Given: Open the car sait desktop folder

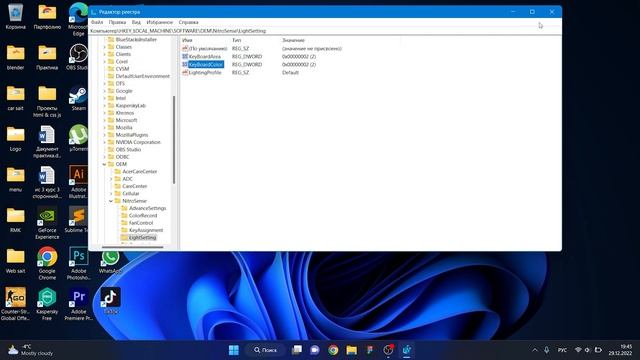Looking at the screenshot, I should pos(15,98).
